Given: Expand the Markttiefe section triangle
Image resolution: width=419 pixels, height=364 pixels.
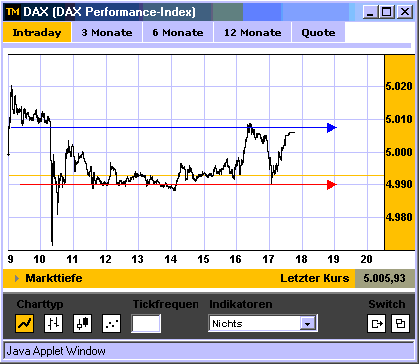Looking at the screenshot, I should pos(17,278).
